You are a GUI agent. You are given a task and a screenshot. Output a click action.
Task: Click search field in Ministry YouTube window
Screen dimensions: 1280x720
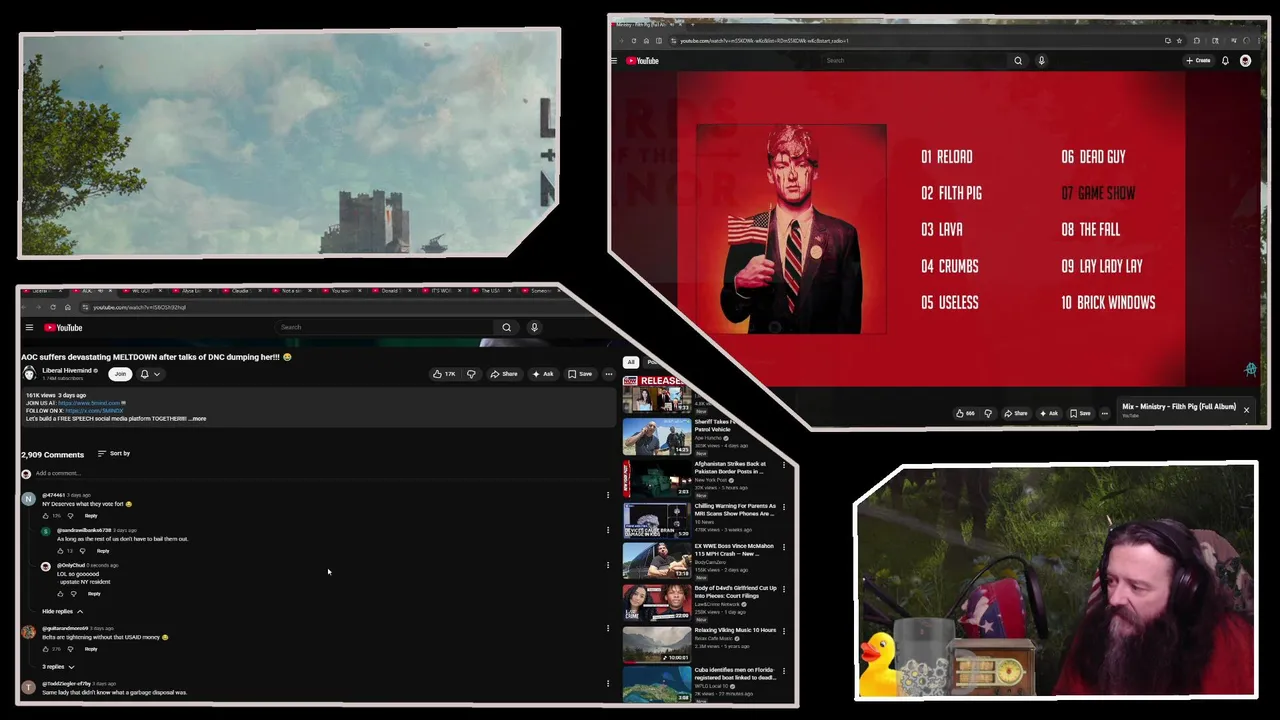tap(915, 61)
